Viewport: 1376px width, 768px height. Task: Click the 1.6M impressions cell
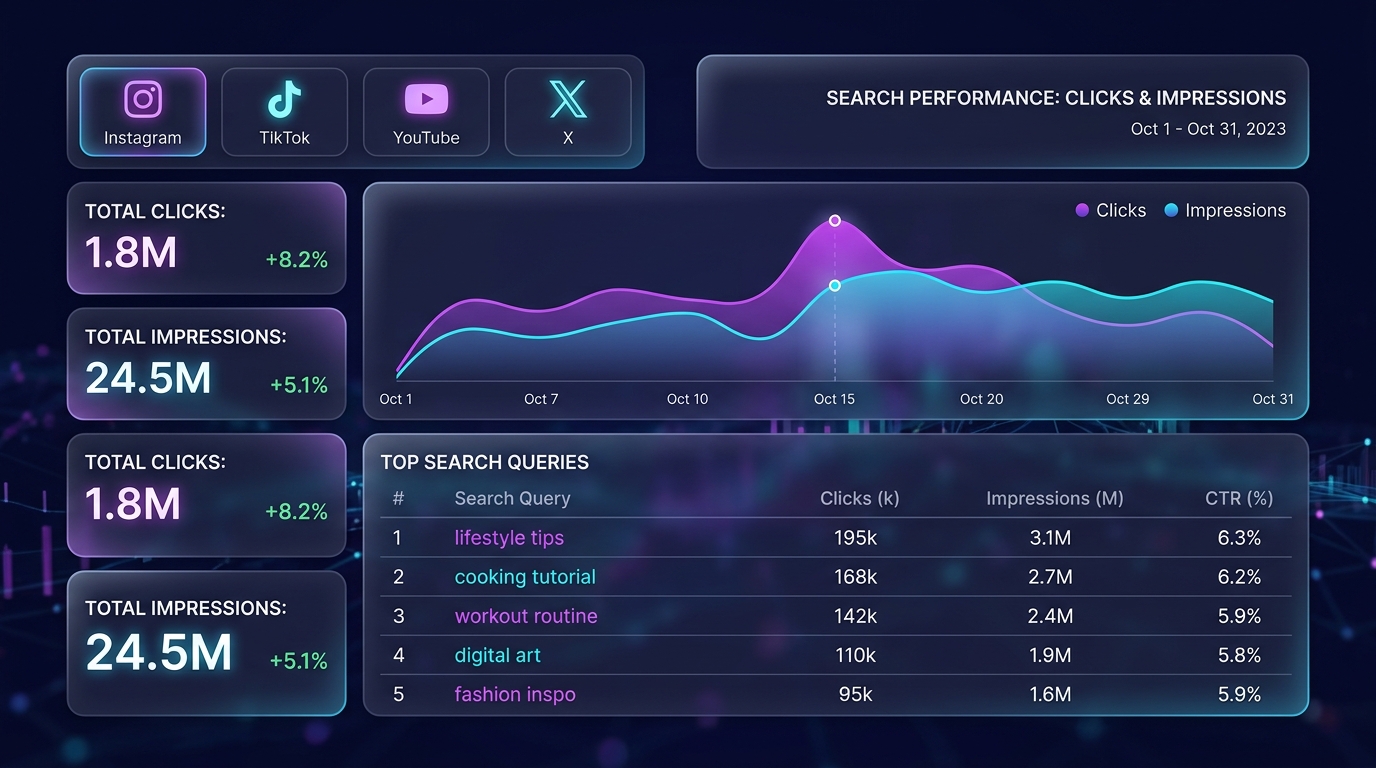tap(1050, 694)
